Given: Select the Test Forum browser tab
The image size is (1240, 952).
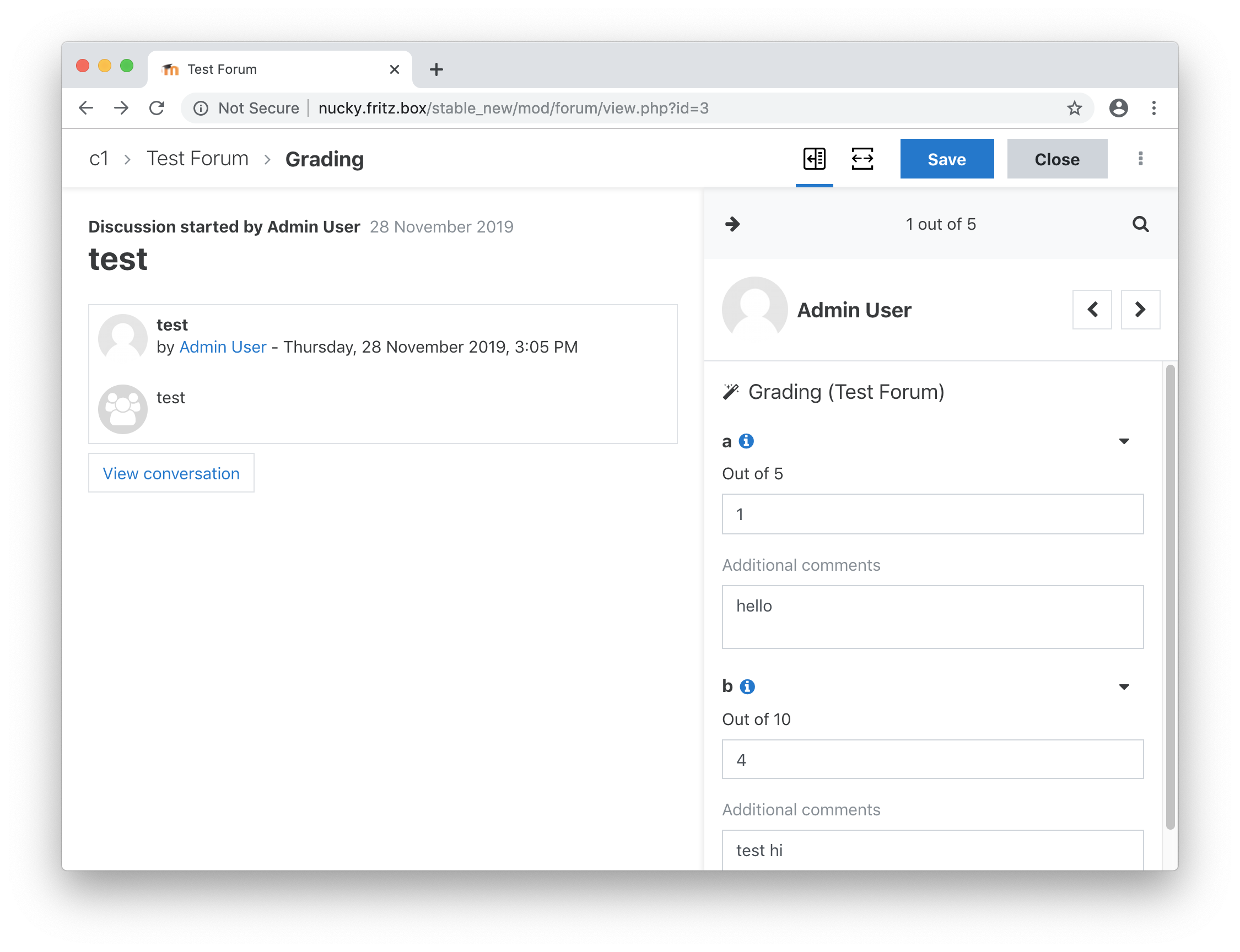Looking at the screenshot, I should click(279, 69).
